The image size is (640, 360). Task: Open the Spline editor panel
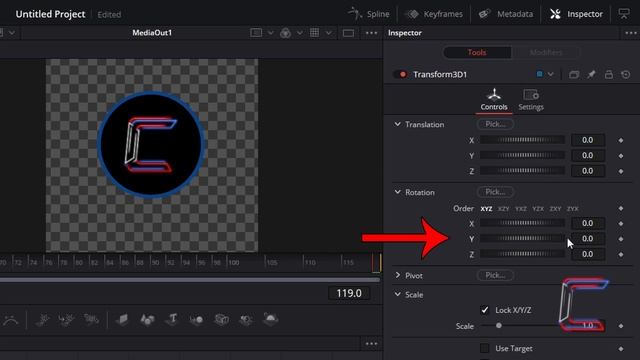point(369,14)
